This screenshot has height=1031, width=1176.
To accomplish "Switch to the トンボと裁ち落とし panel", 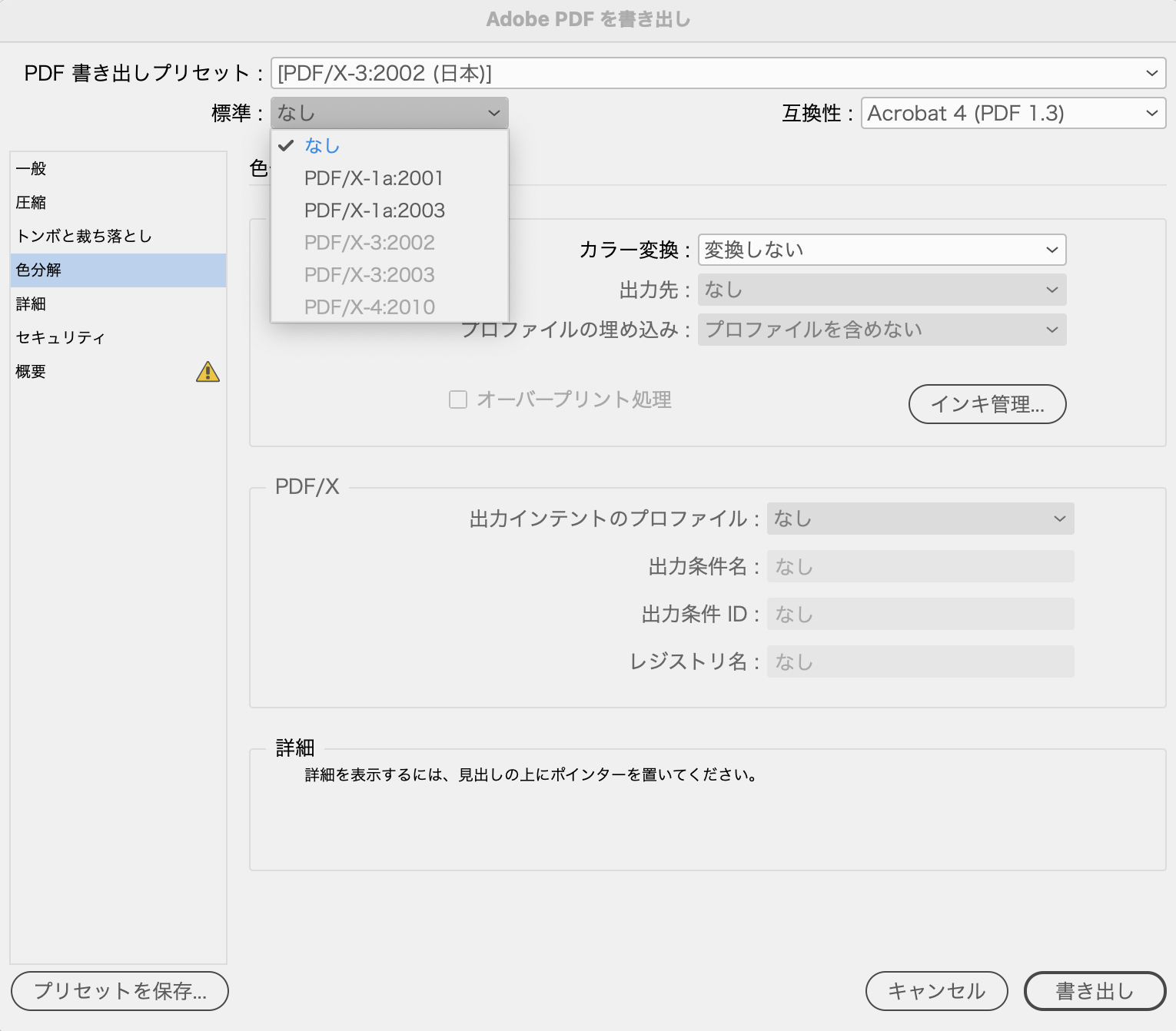I will (x=118, y=236).
